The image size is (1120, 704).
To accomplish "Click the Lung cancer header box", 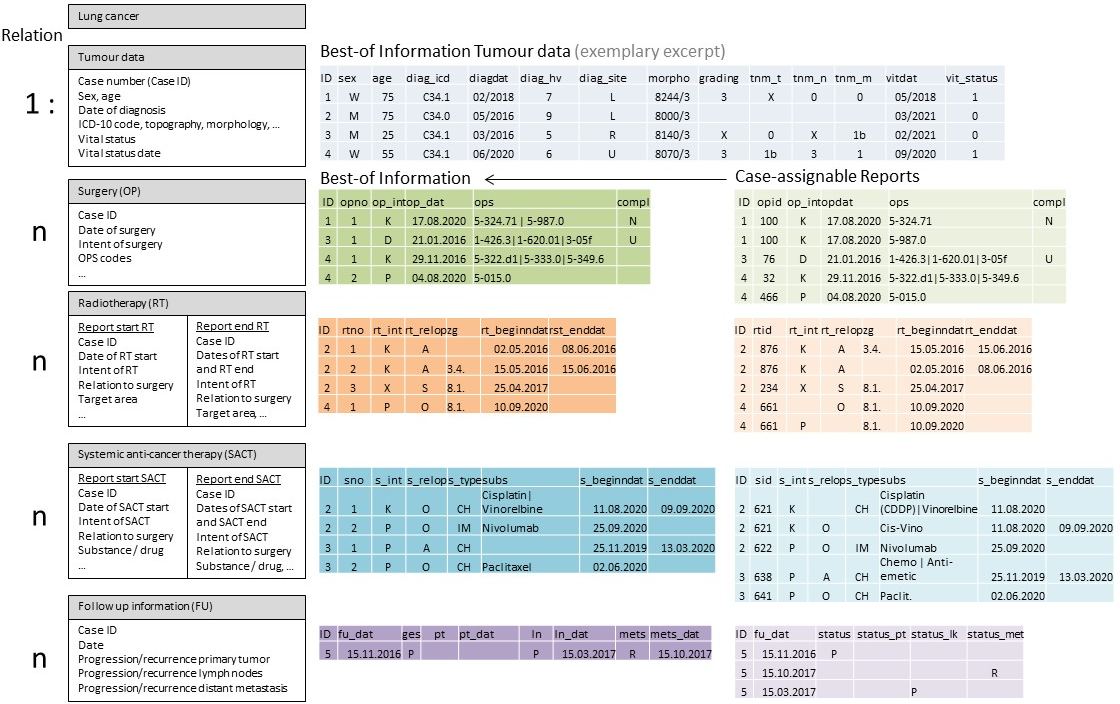I will tap(187, 17).
